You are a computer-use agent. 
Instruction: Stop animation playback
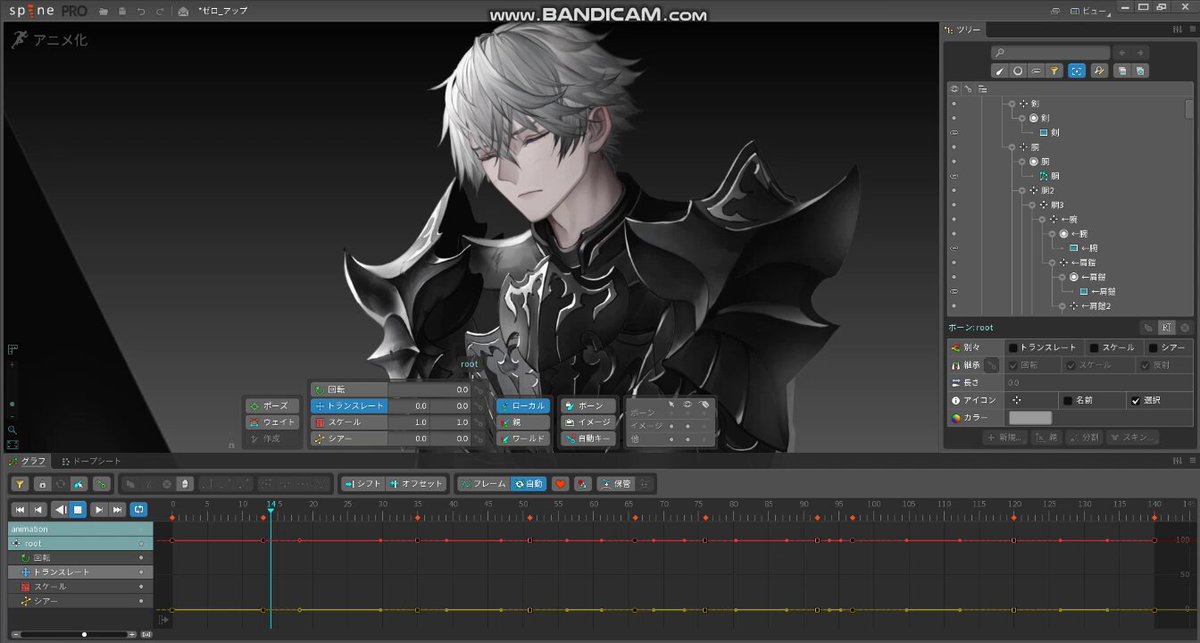point(78,509)
